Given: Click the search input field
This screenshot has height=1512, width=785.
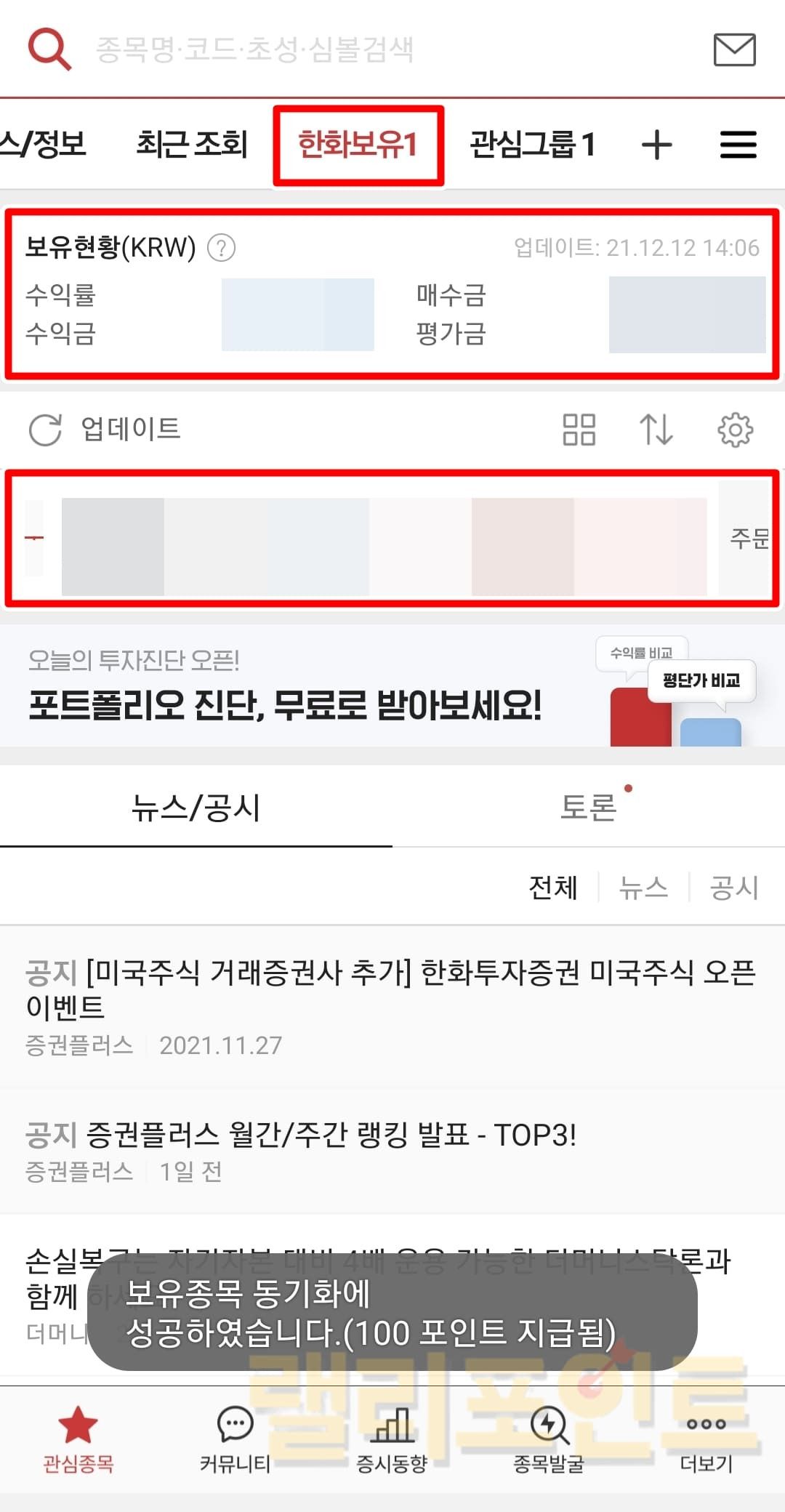Looking at the screenshot, I should coord(392,49).
